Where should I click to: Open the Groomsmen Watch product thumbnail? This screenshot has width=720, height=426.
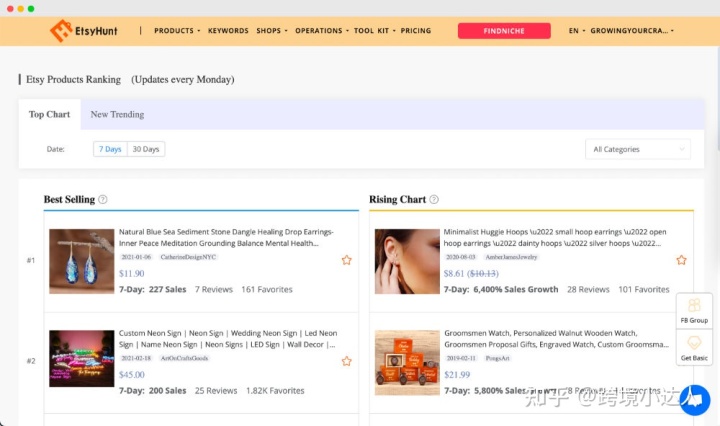pos(407,363)
